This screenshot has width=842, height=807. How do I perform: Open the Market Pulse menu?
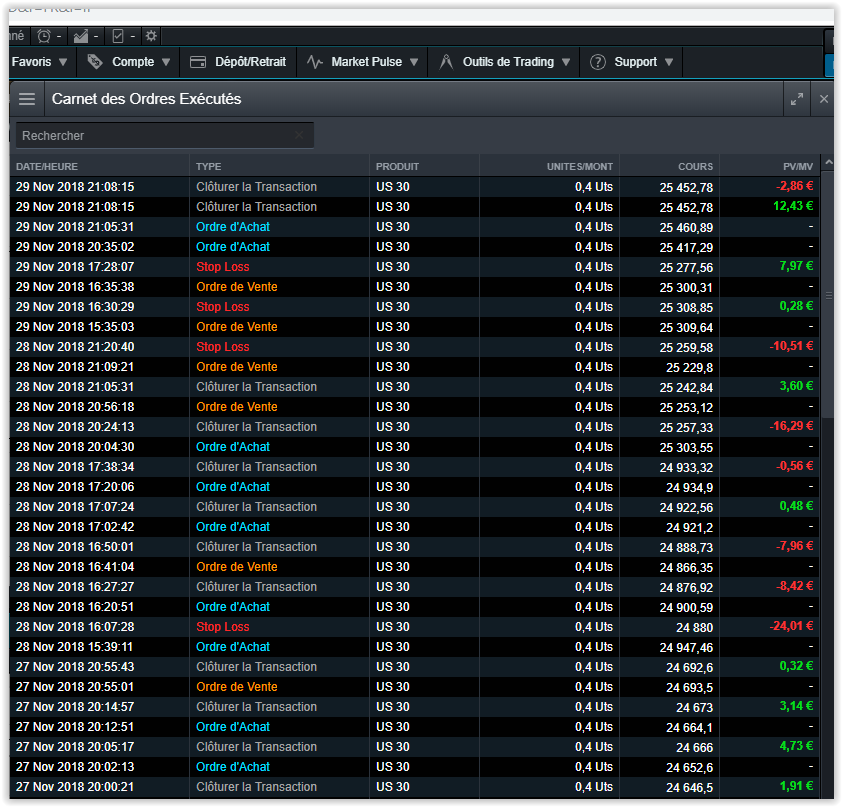tap(366, 62)
